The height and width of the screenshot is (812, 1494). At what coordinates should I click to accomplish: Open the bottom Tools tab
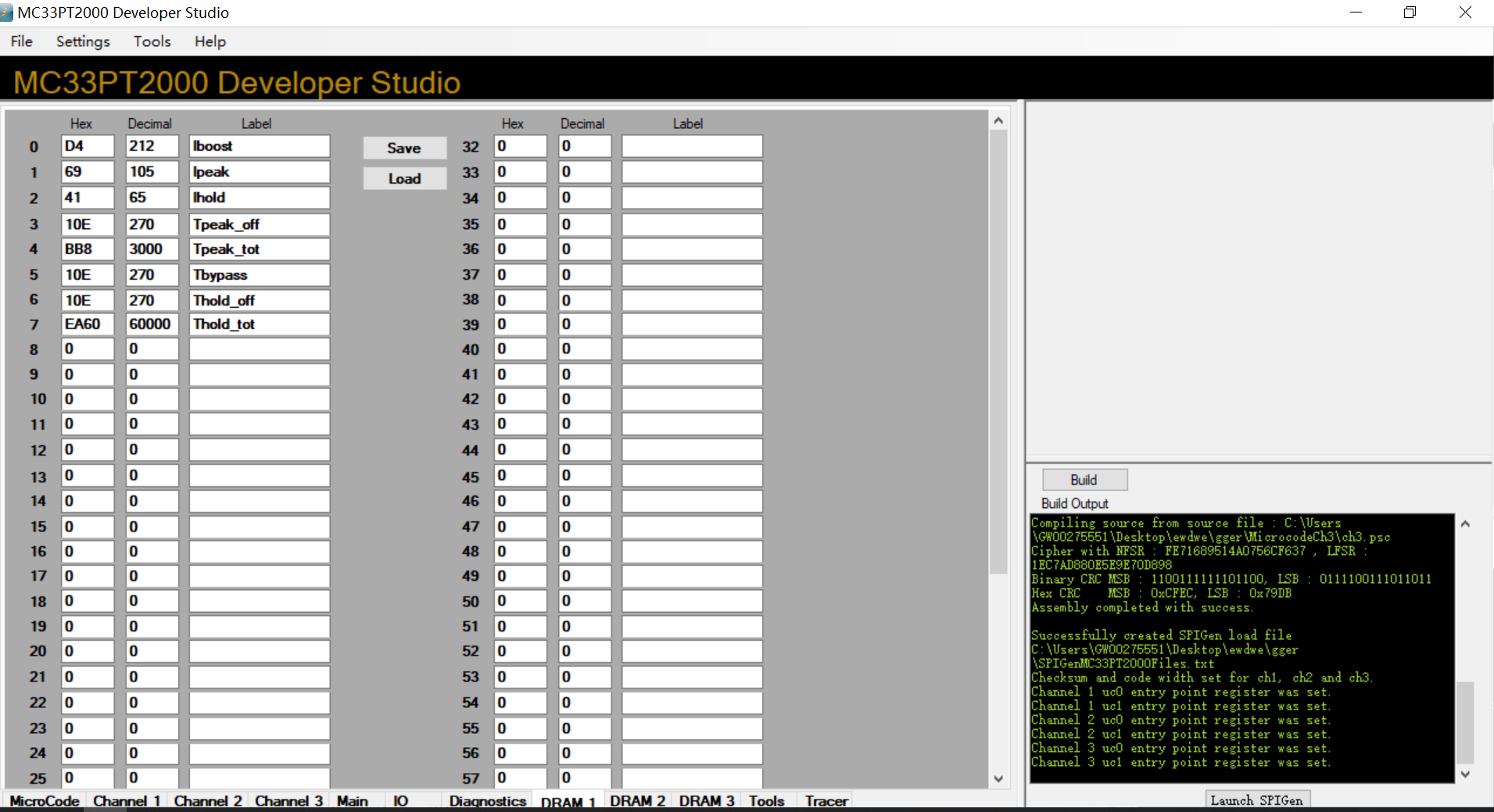766,801
